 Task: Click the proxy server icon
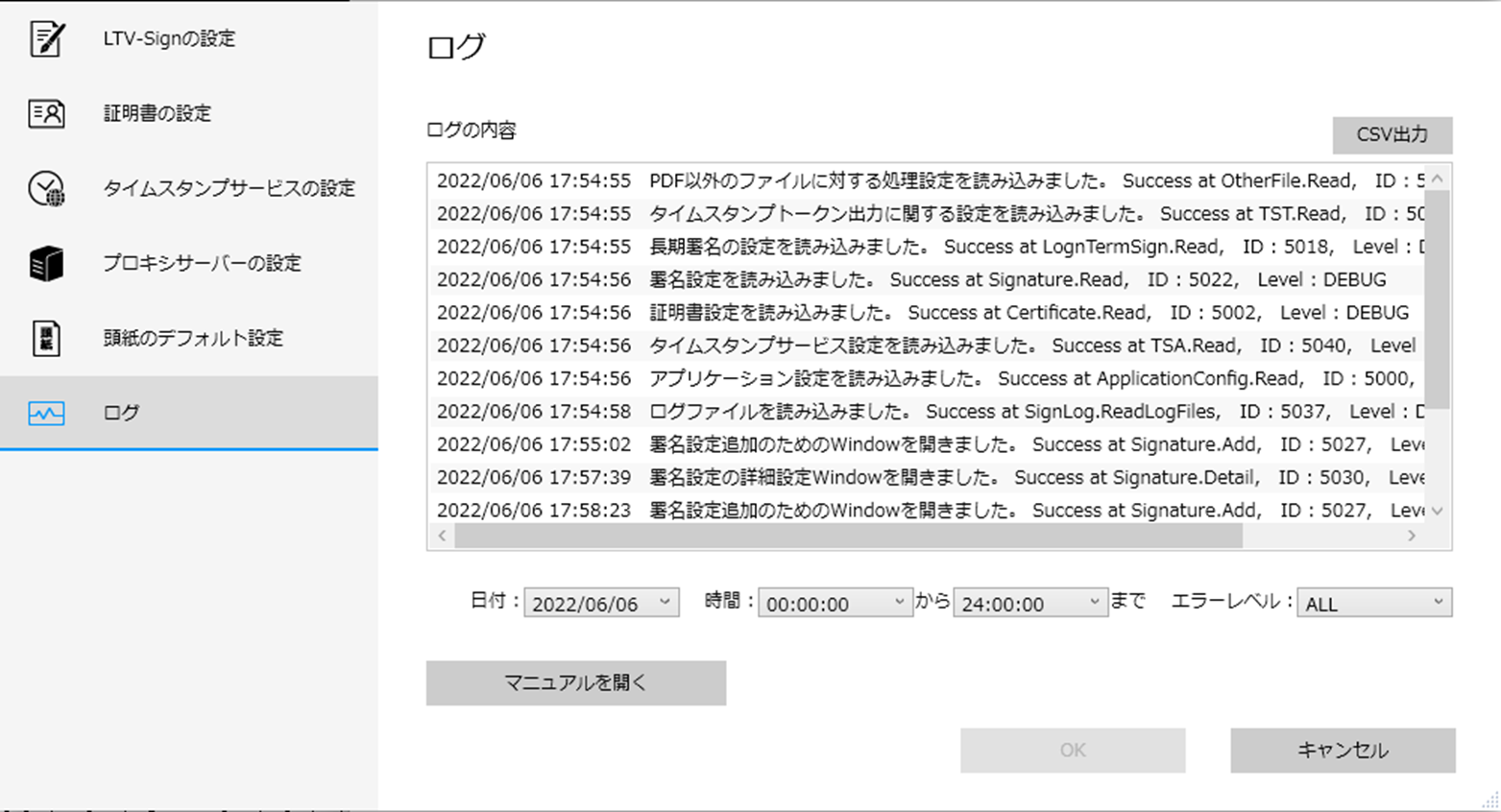[46, 264]
